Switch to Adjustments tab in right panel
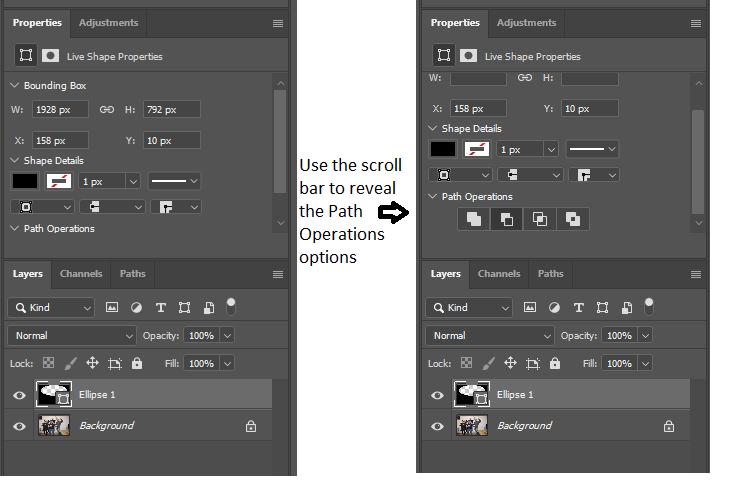 point(526,23)
